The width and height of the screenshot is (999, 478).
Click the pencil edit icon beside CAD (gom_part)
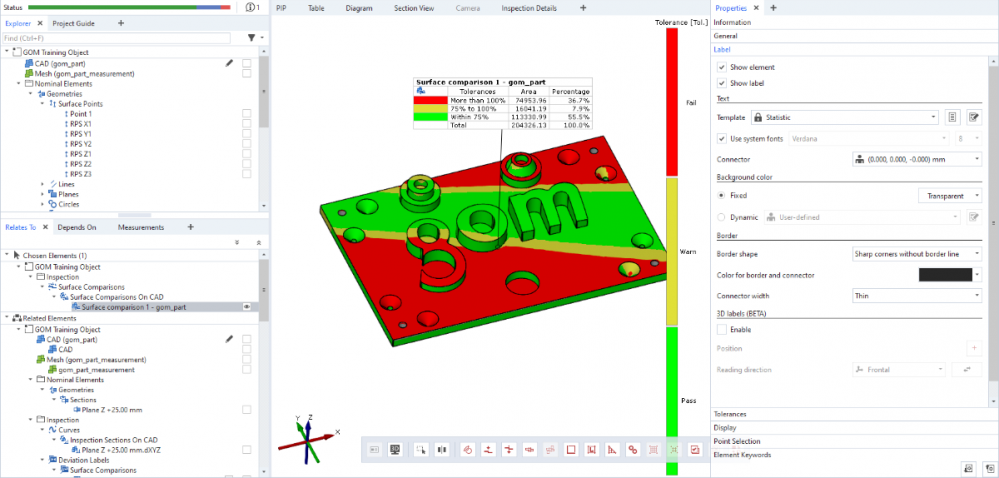click(x=230, y=62)
